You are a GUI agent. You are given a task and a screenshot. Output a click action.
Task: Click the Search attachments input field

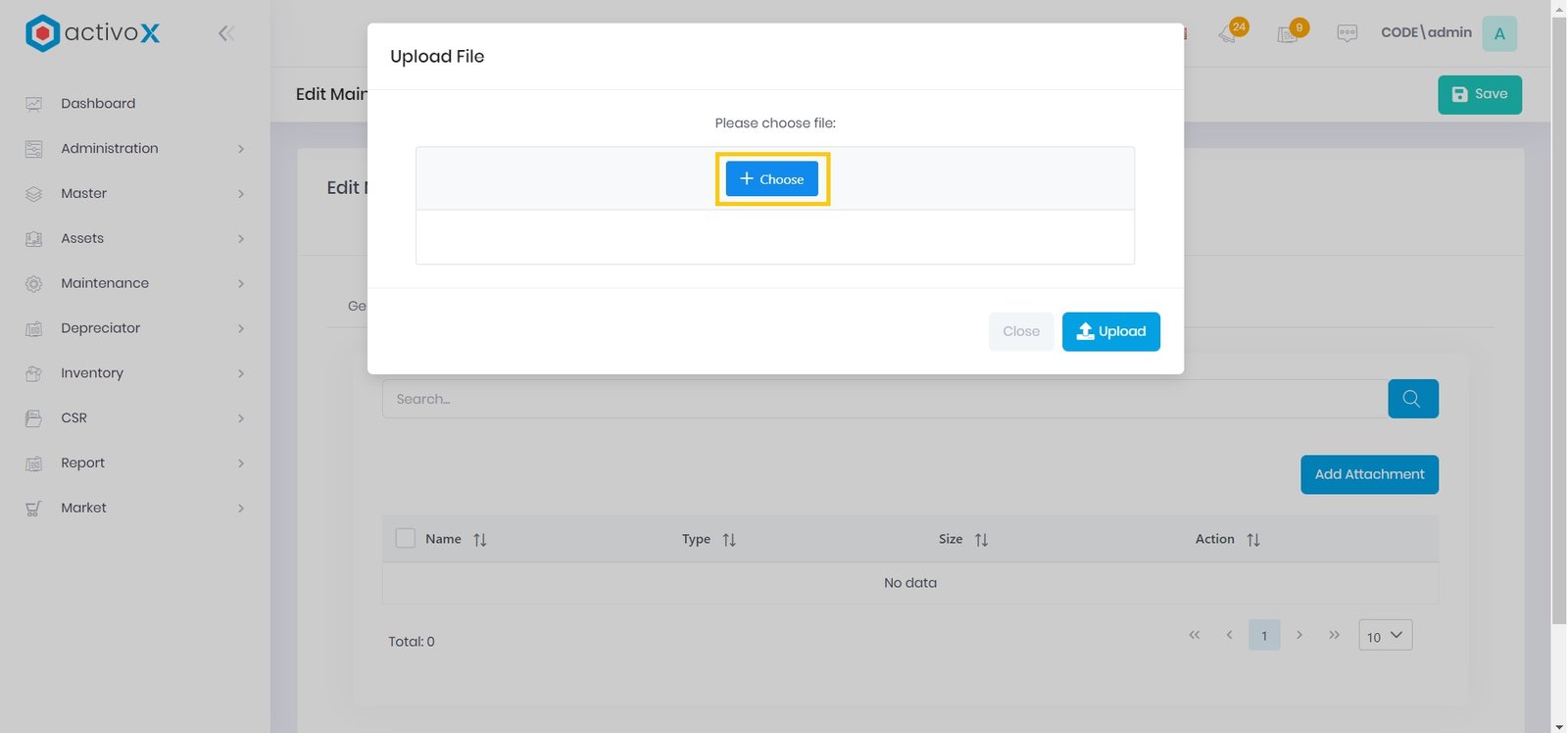[x=882, y=399]
